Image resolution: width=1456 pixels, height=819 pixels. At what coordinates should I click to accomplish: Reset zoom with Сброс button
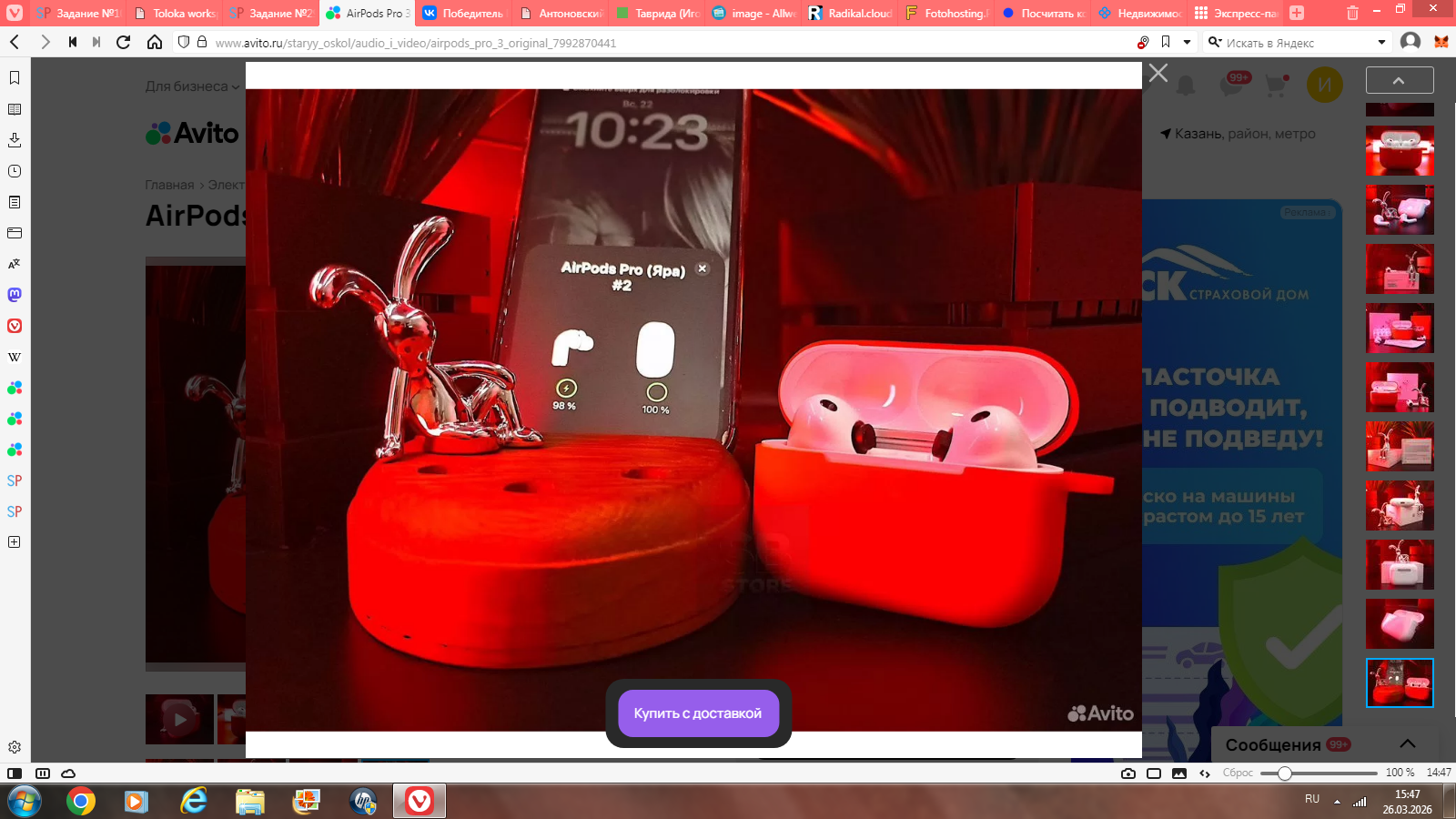coord(1238,773)
